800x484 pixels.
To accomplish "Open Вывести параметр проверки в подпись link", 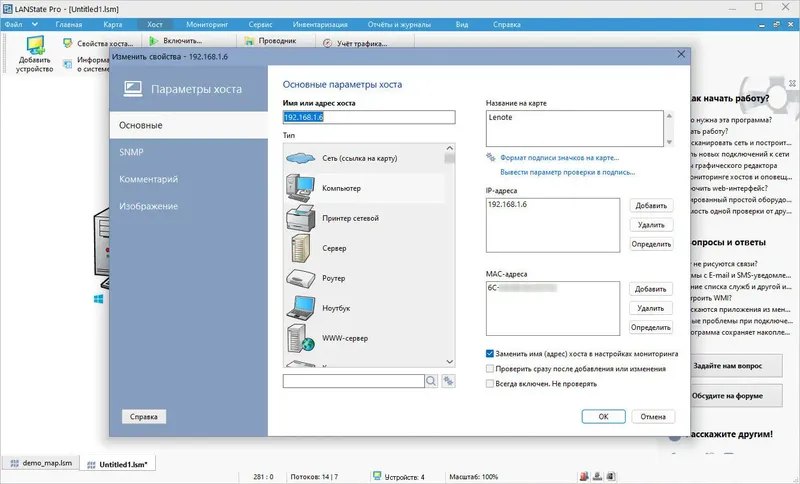I will pos(567,172).
